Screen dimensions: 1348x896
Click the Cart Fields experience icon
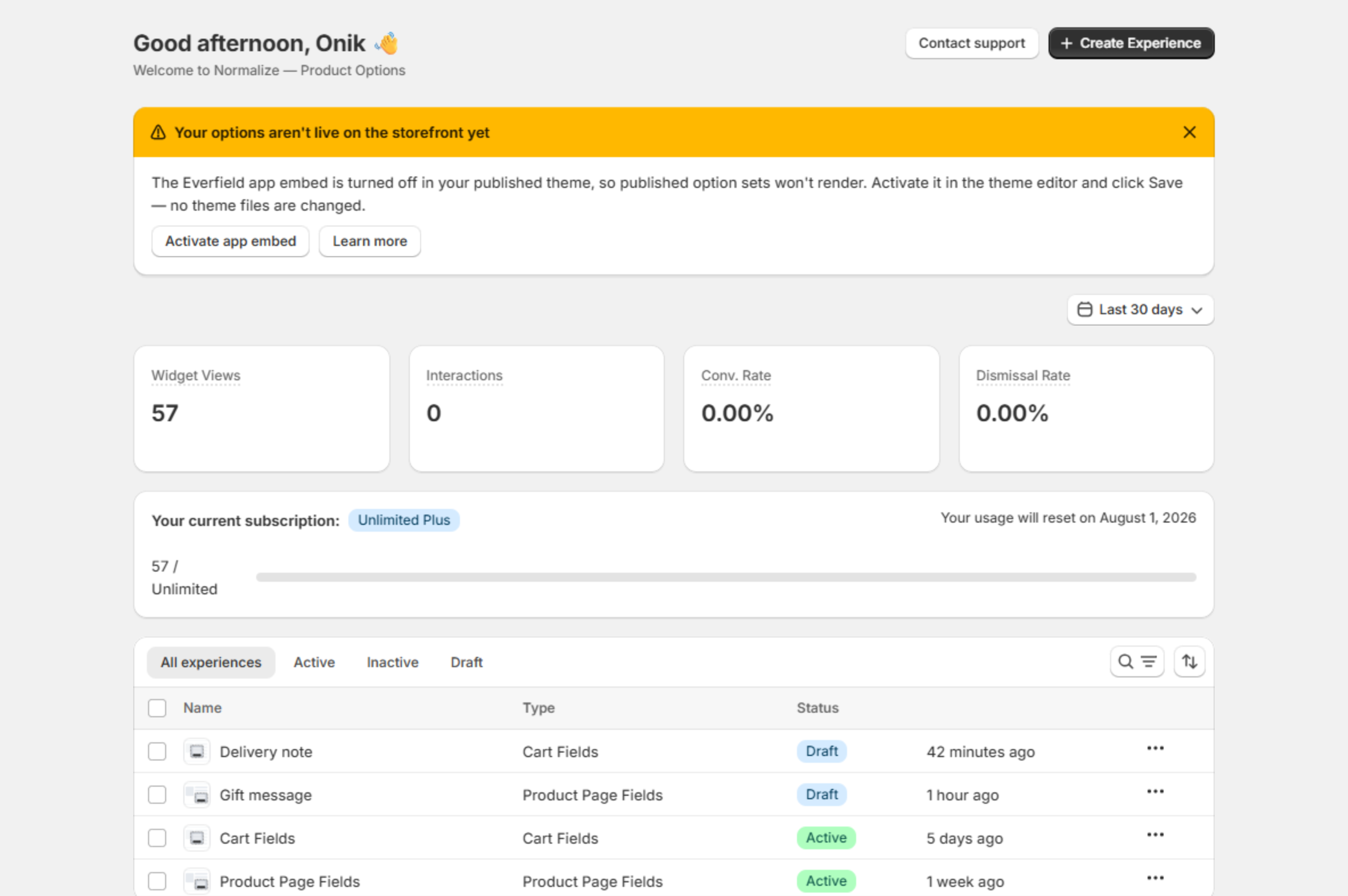click(196, 839)
